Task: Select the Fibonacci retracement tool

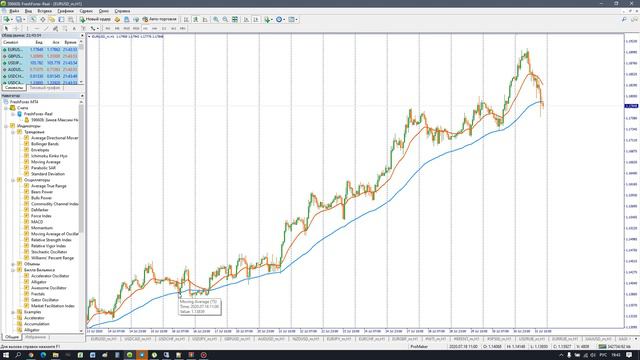Action: pos(65,28)
